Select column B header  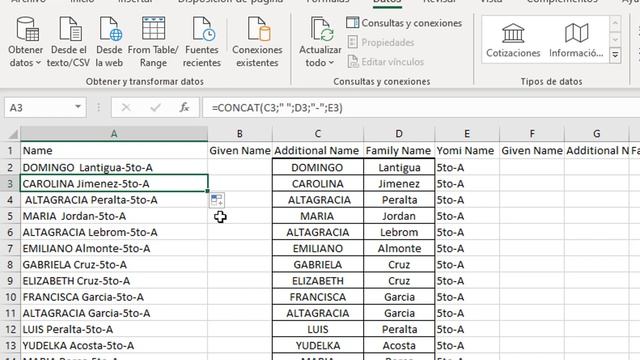click(x=240, y=134)
